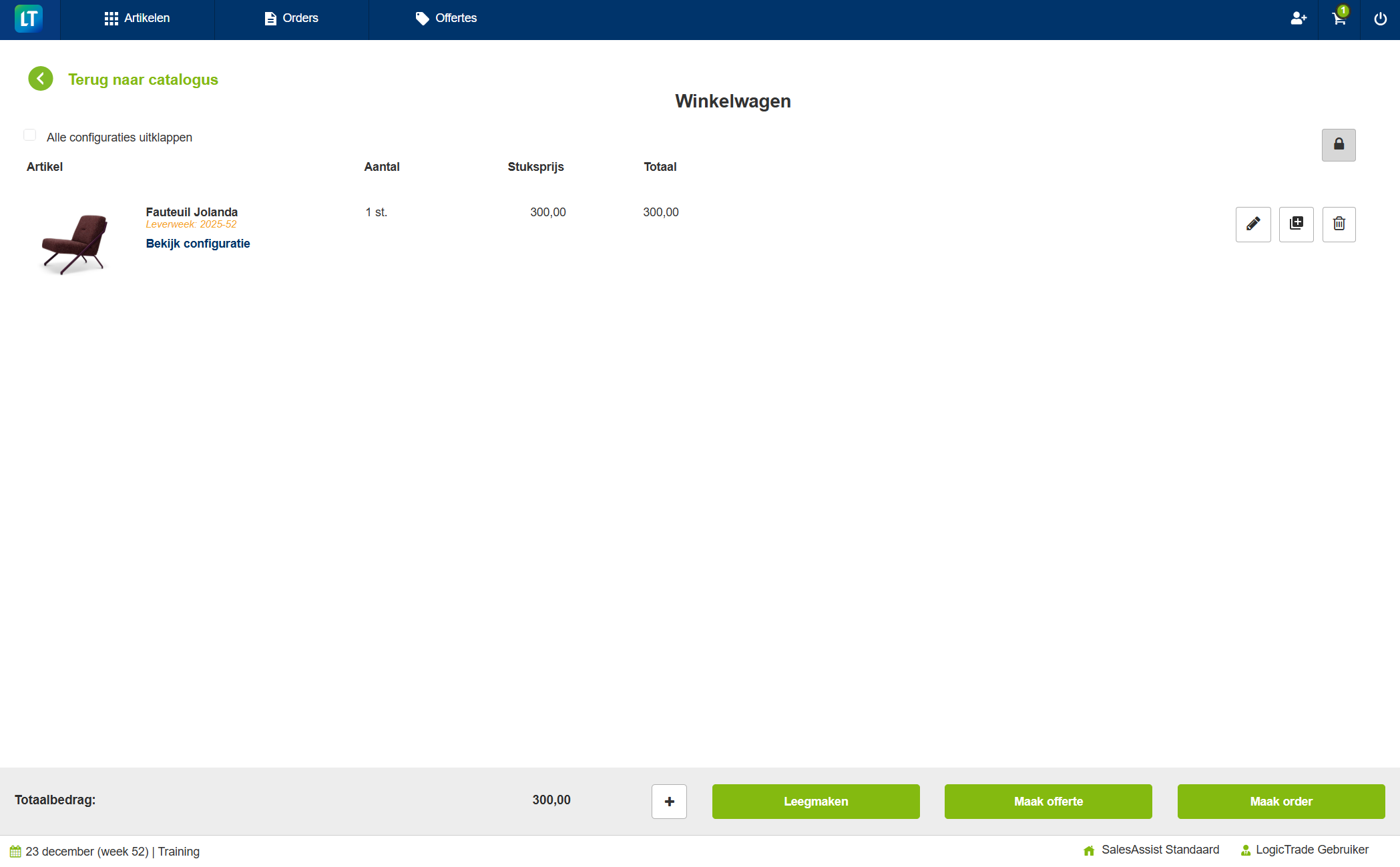
Task: Click the lock icon above the cart list
Action: coord(1338,145)
